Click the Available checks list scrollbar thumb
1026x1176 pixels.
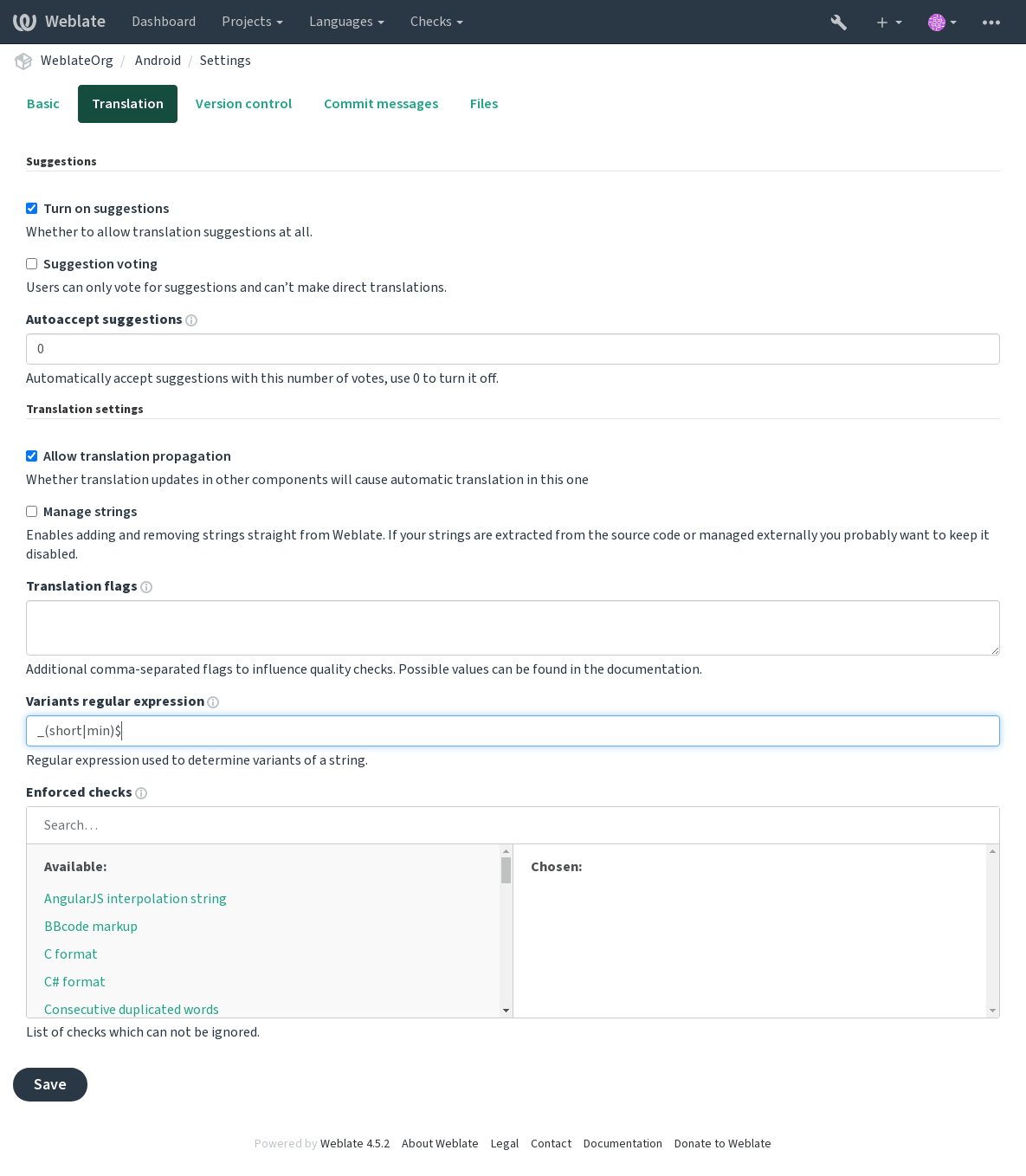pyautogui.click(x=506, y=870)
